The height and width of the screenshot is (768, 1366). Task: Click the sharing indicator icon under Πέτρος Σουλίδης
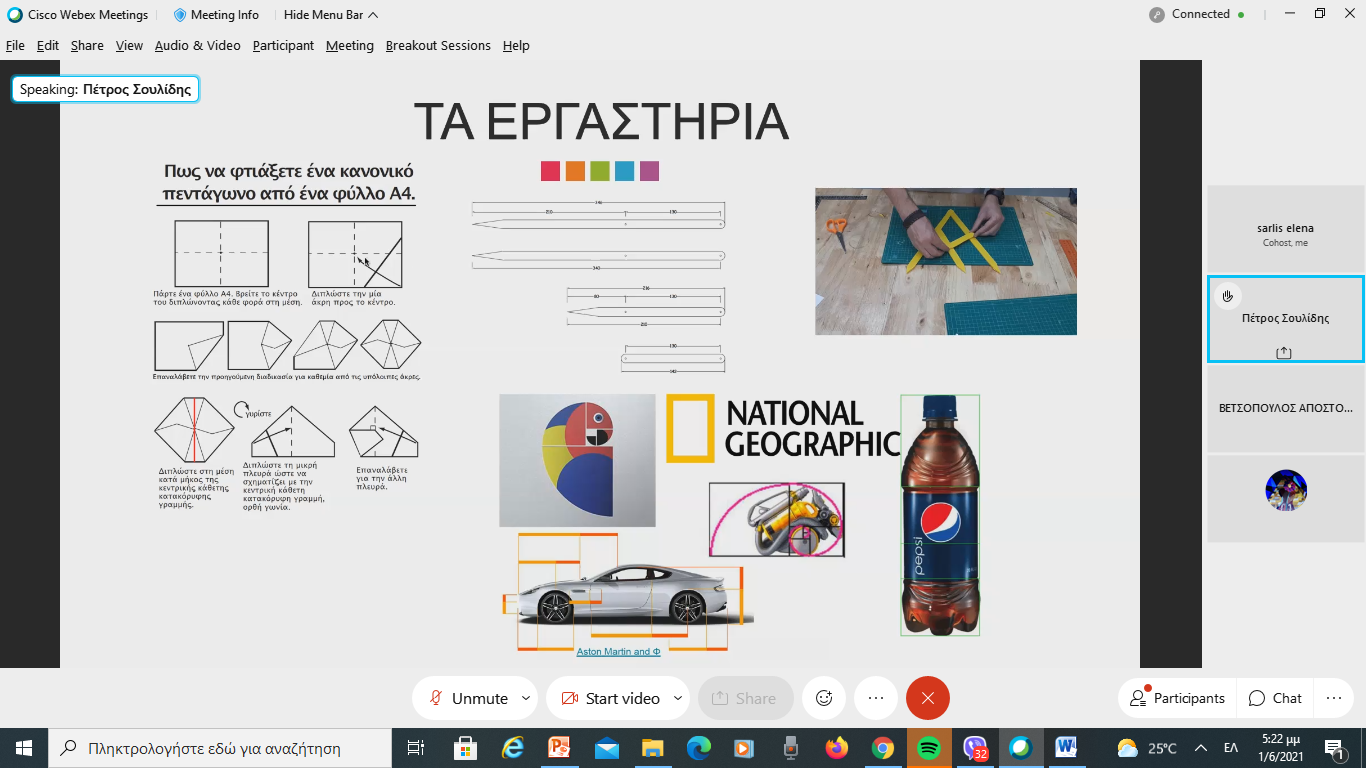pos(1284,352)
